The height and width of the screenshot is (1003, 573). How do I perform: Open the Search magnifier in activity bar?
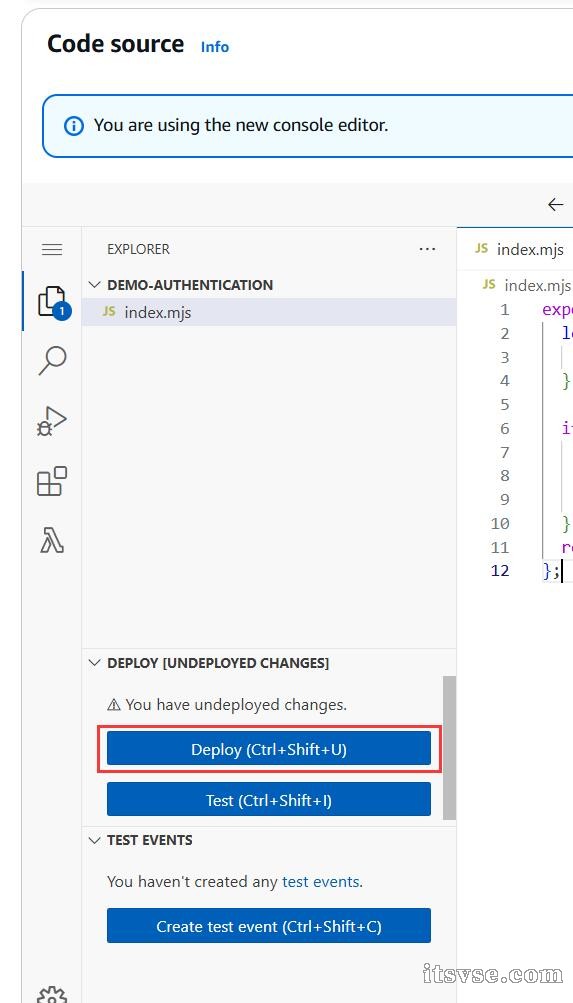pyautogui.click(x=52, y=361)
